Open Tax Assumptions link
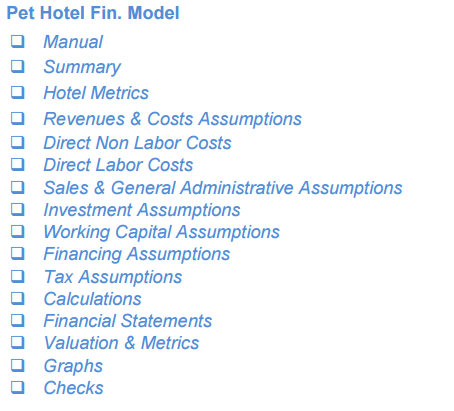 (x=113, y=277)
